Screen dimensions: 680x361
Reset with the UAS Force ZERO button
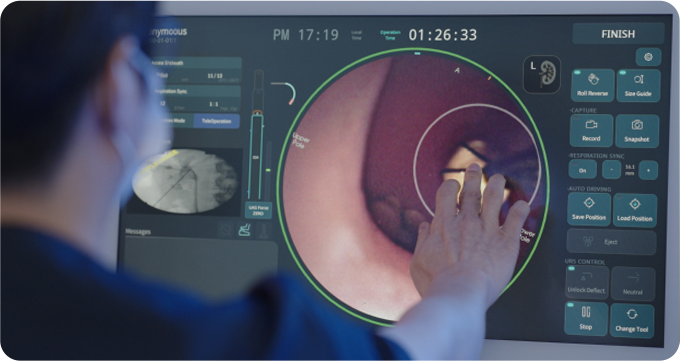point(258,210)
